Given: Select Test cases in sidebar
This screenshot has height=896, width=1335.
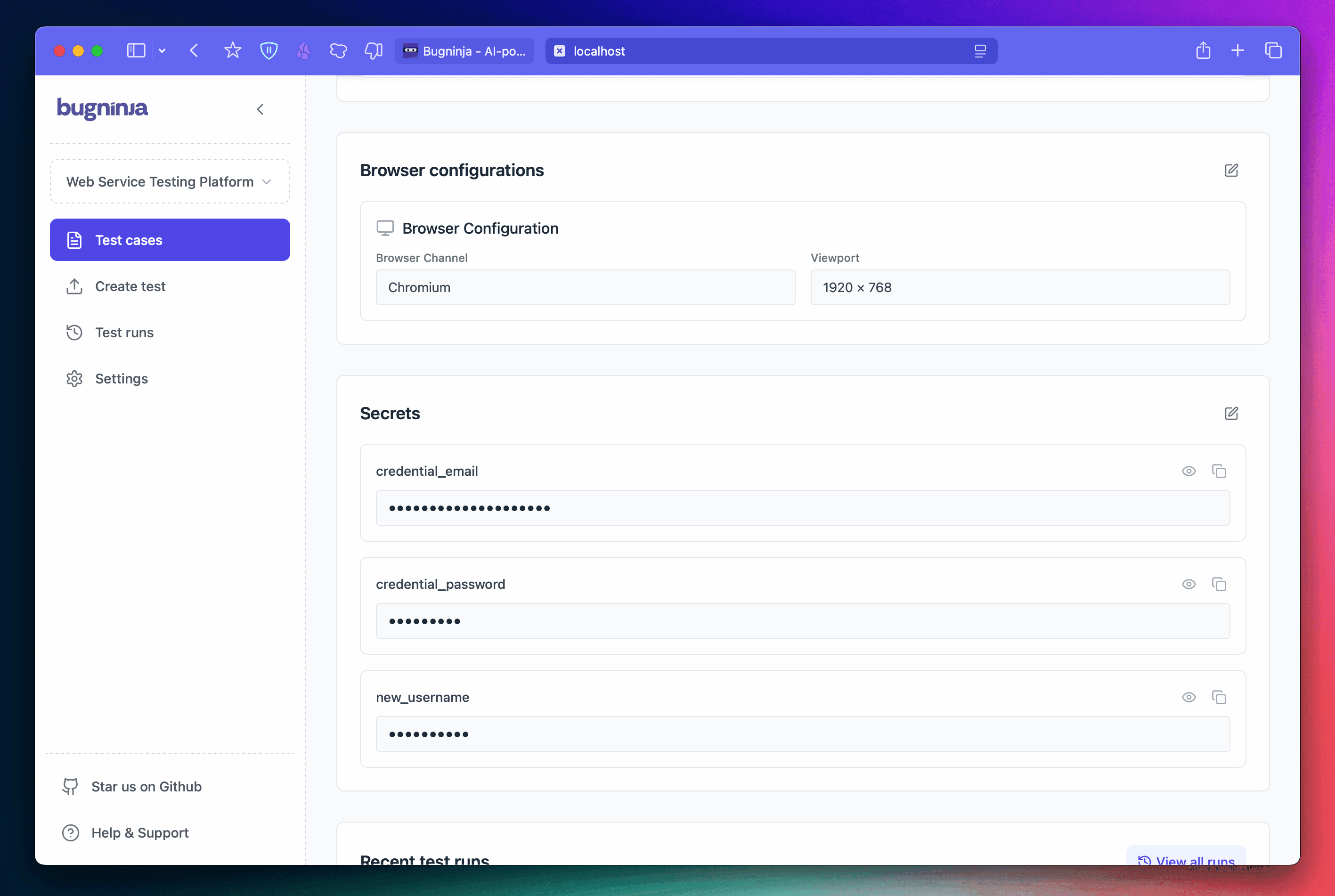Looking at the screenshot, I should pyautogui.click(x=170, y=240).
